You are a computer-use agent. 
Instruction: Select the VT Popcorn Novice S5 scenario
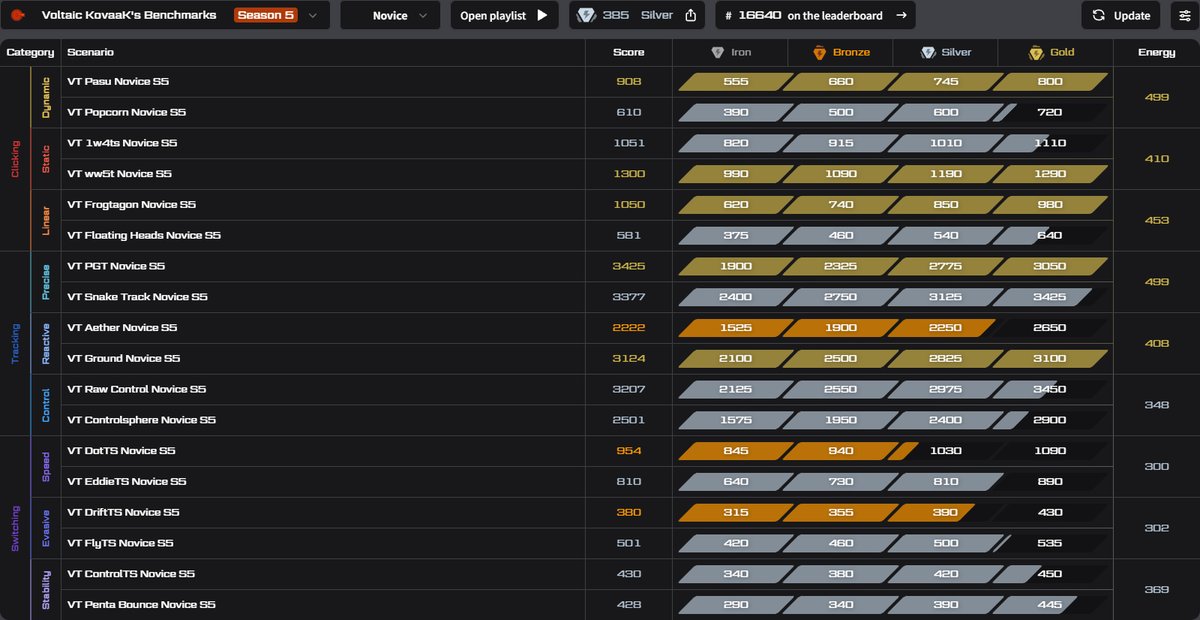coord(126,112)
